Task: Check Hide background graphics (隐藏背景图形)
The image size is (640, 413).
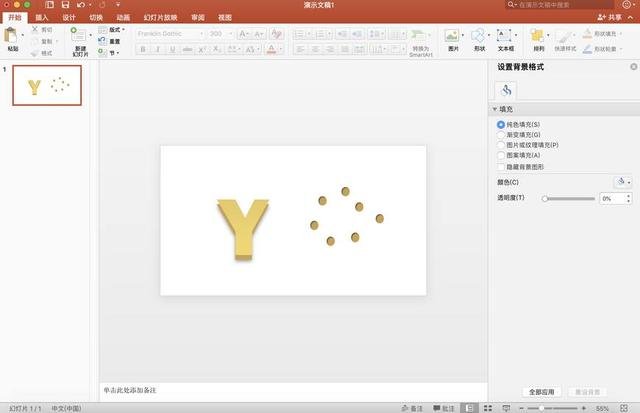Action: tap(501, 166)
